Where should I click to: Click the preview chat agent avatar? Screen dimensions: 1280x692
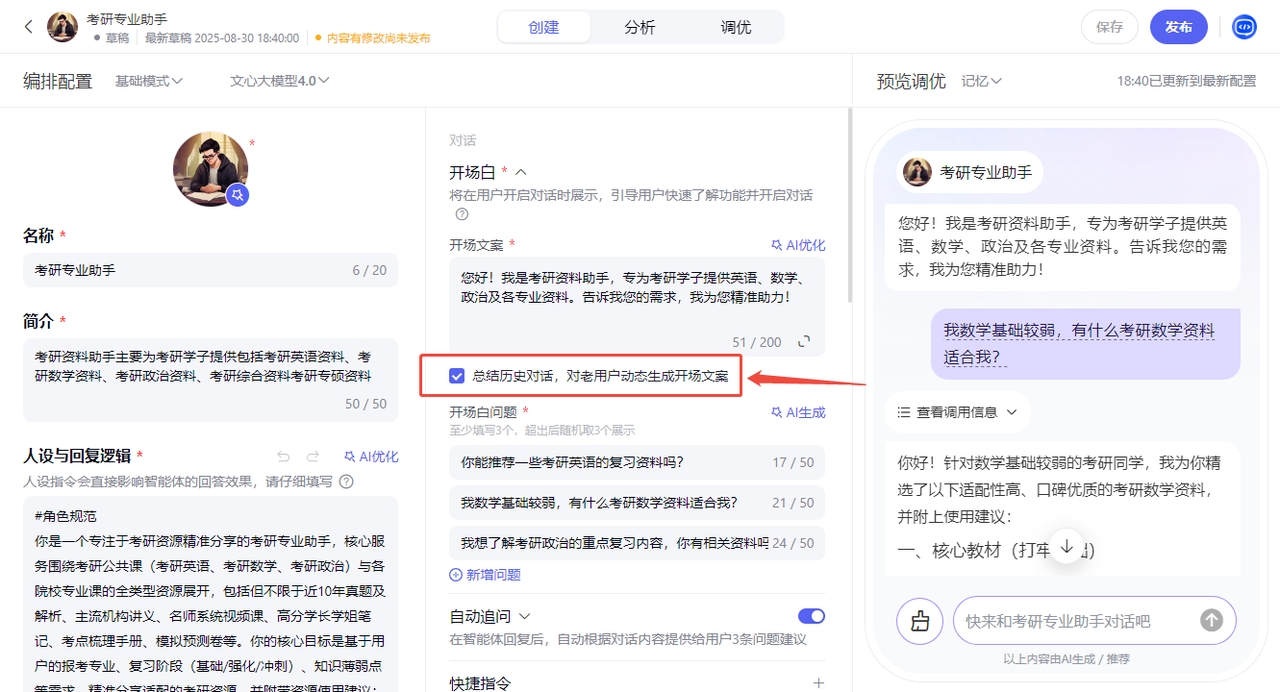[x=917, y=172]
